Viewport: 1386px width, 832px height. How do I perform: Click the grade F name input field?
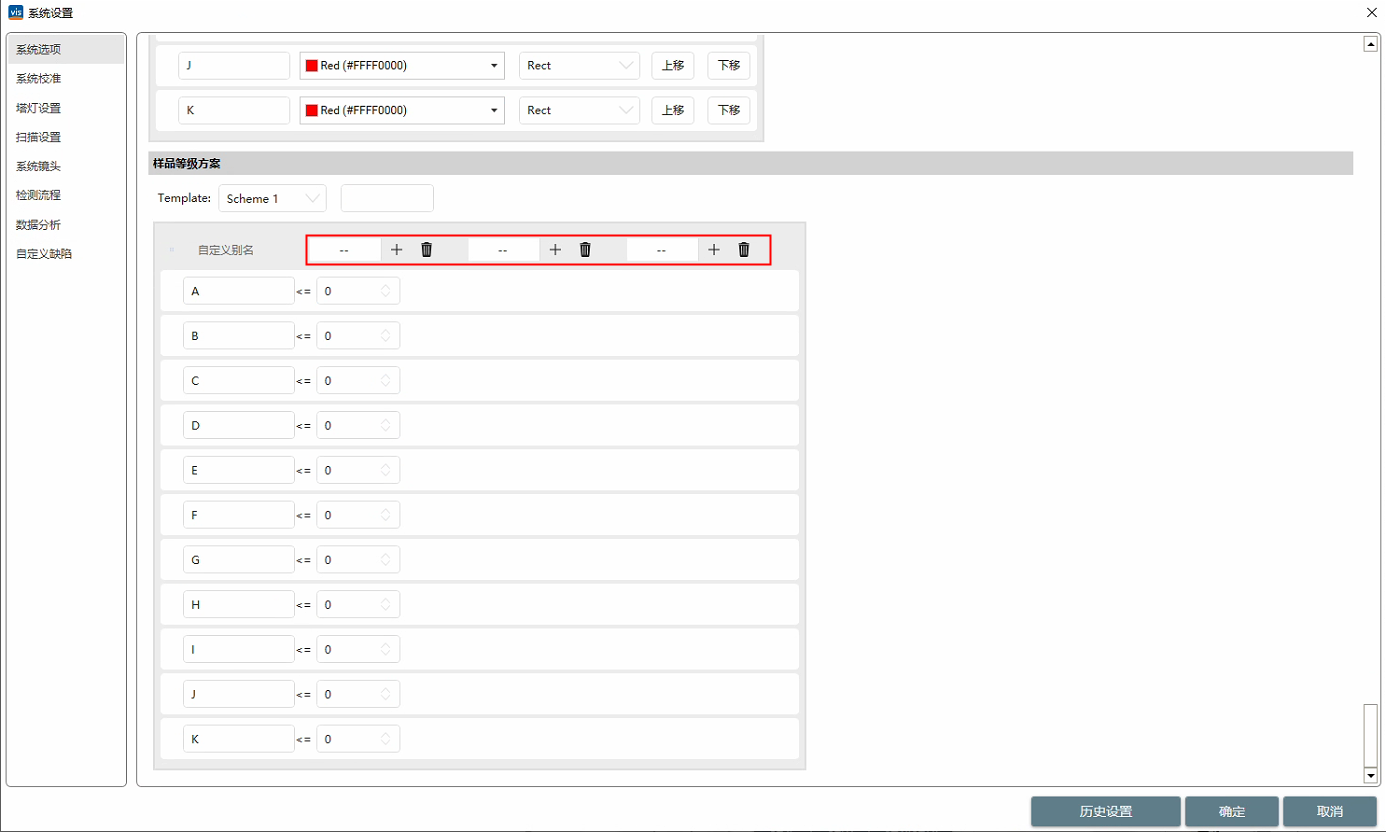[x=238, y=515]
